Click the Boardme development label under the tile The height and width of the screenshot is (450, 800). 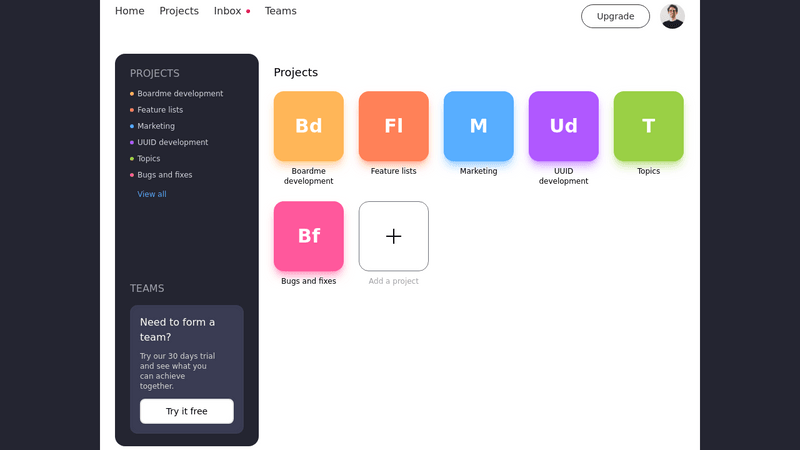pos(309,176)
